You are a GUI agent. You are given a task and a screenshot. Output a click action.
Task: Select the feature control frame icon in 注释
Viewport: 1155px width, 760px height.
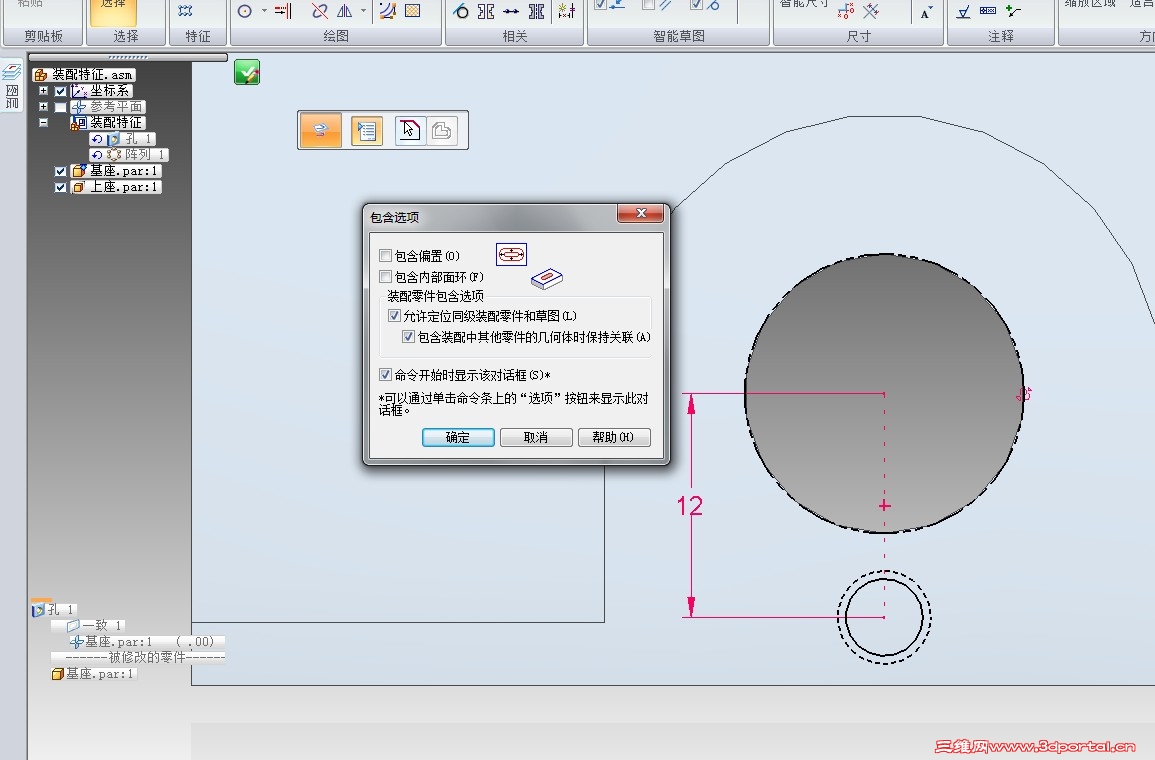coord(989,11)
